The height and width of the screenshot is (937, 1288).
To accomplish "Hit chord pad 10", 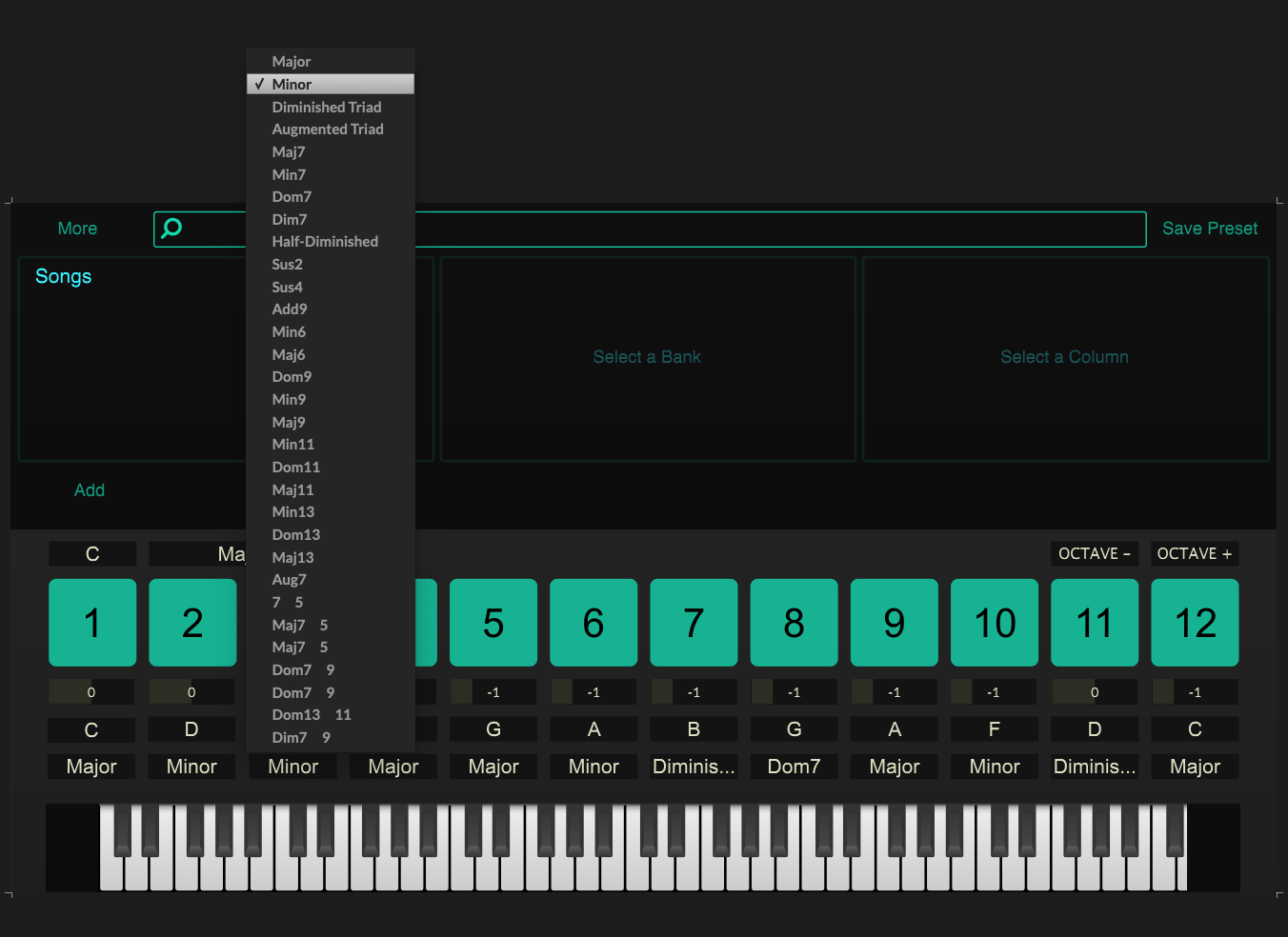I will [x=995, y=623].
